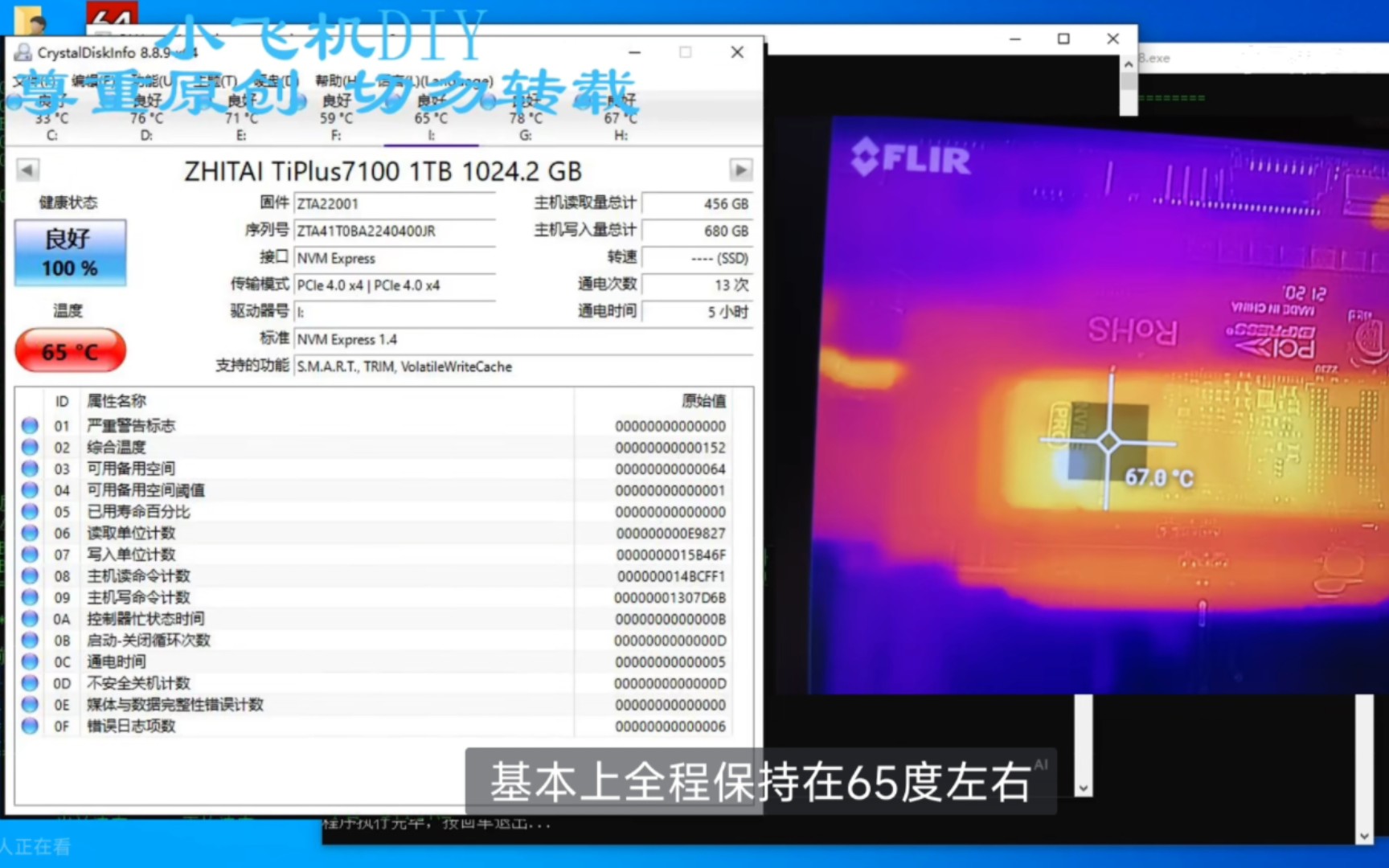This screenshot has width=1389, height=868.
Task: Click the 主机写入量总计 value 680 GB
Action: 697,231
